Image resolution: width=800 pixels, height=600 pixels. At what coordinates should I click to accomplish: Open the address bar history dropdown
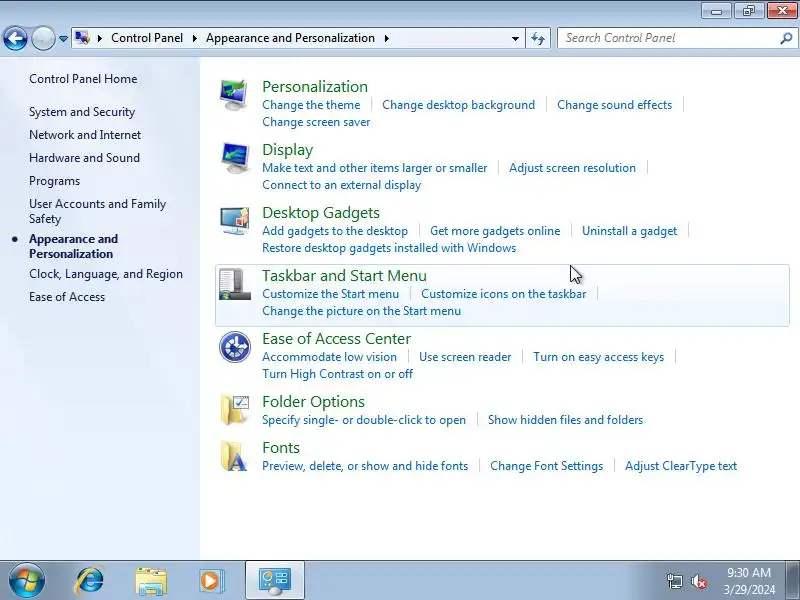[515, 38]
